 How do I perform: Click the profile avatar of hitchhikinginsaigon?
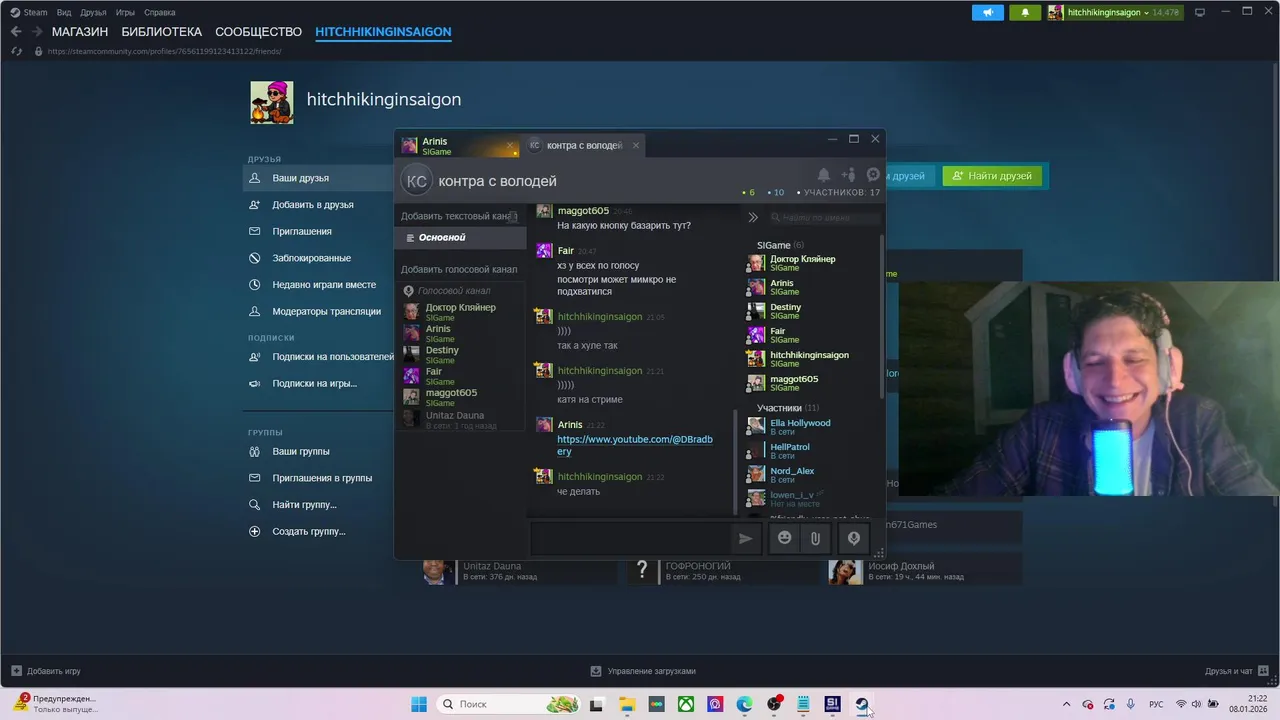[x=272, y=103]
